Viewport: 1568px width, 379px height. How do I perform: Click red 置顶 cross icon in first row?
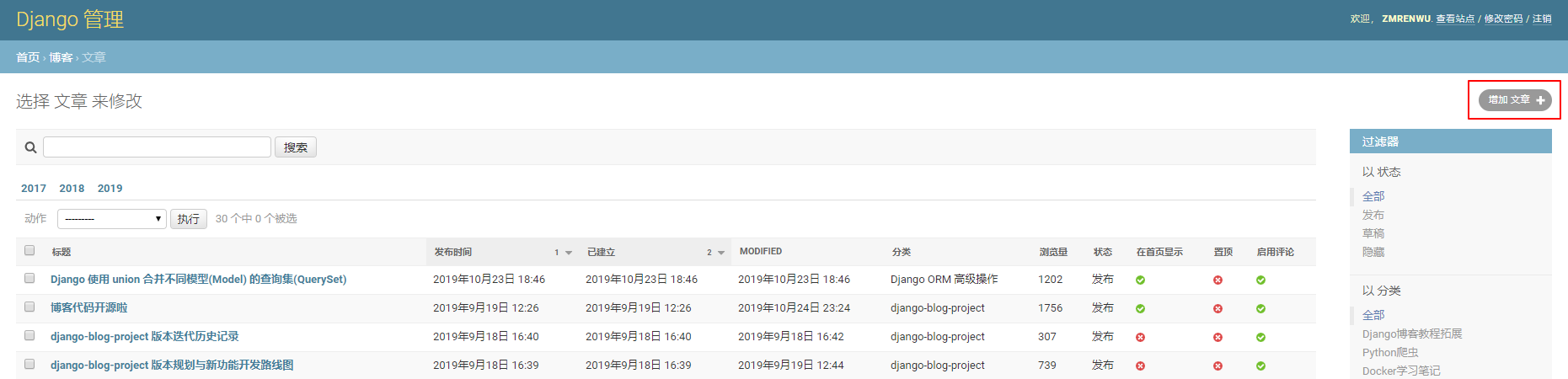coord(1217,280)
